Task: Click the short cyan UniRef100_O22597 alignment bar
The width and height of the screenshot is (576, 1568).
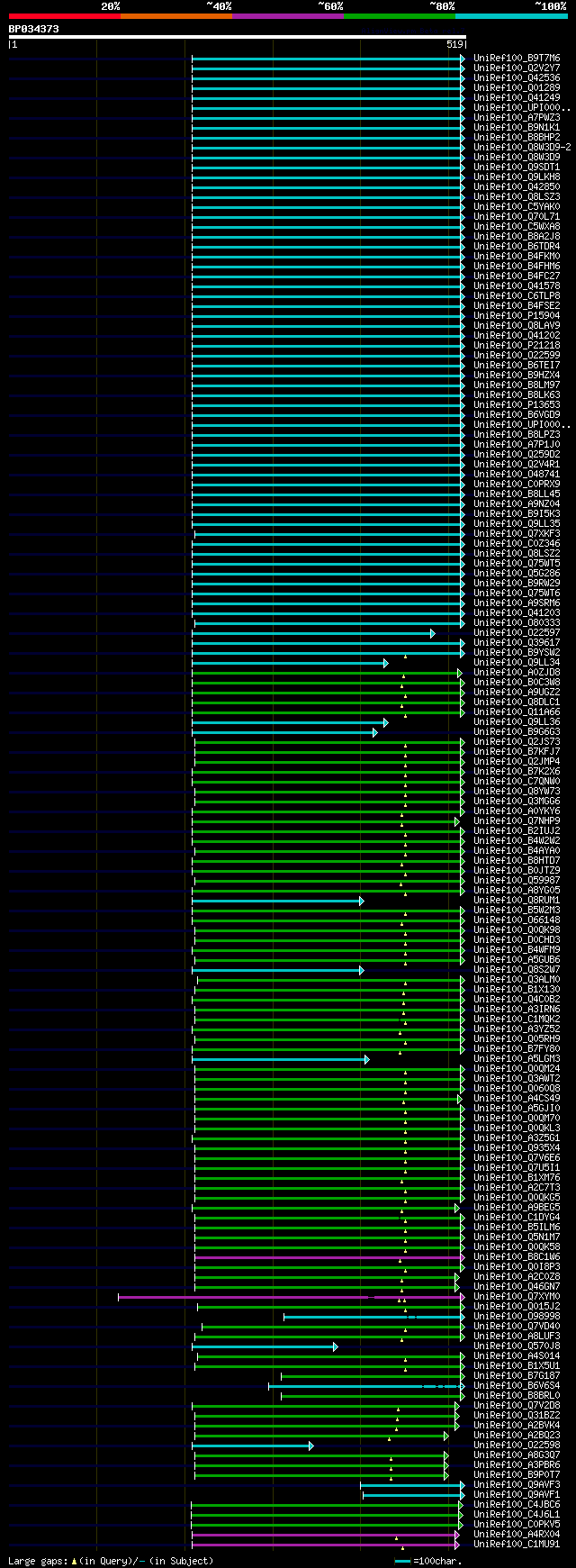Action: (313, 634)
